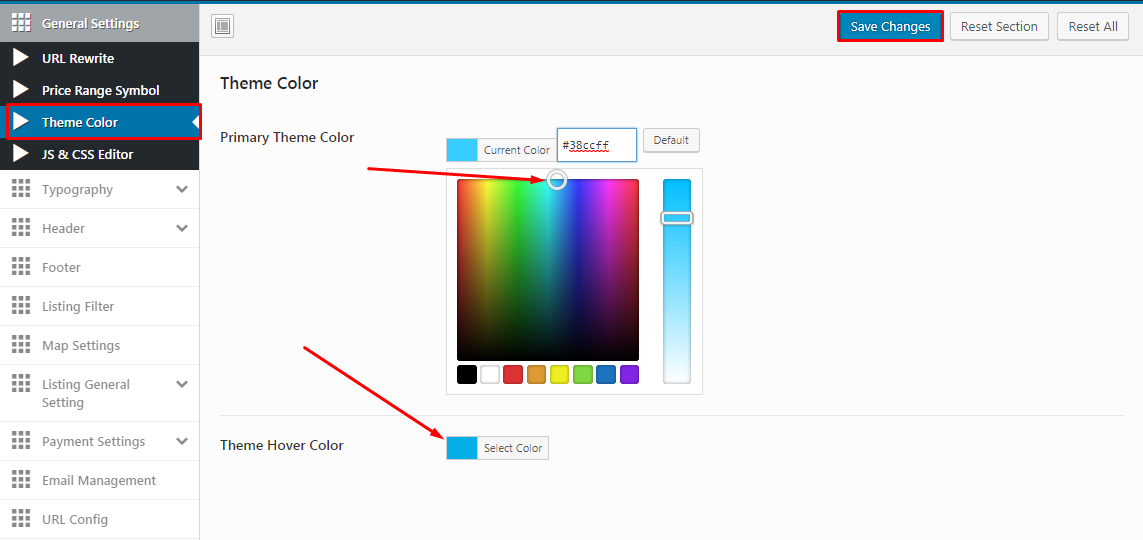This screenshot has height=540, width=1143.
Task: Click the Reset Section button
Action: click(x=999, y=27)
